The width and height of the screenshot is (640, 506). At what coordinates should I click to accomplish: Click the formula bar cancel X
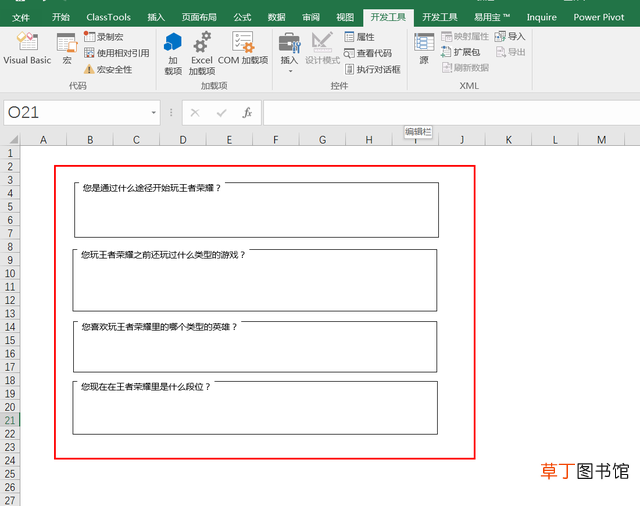point(195,113)
